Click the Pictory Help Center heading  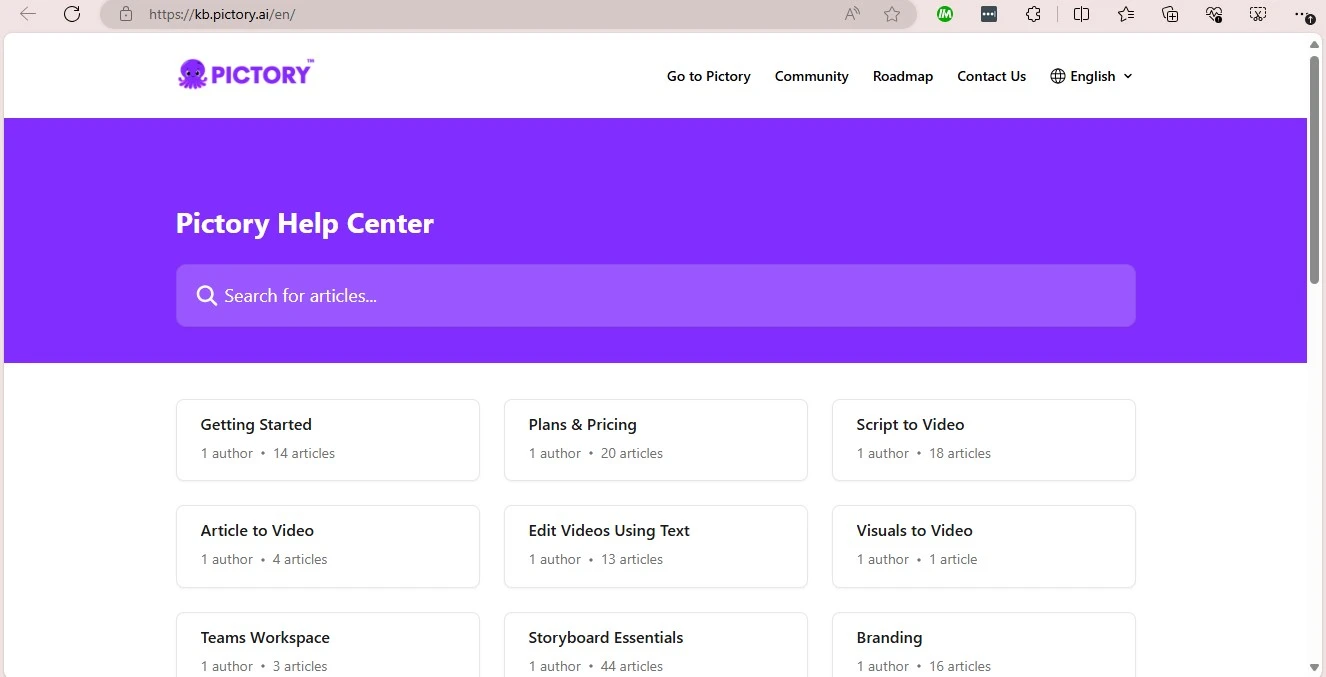[x=305, y=223]
